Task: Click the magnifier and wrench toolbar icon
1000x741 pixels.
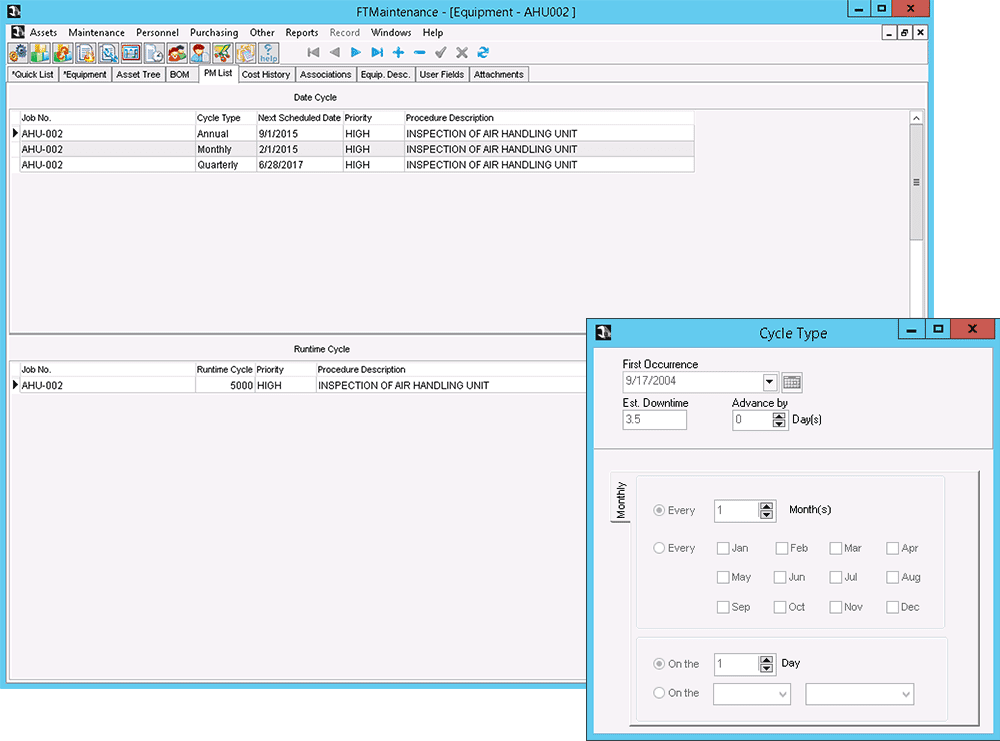Action: pyautogui.click(x=108, y=53)
